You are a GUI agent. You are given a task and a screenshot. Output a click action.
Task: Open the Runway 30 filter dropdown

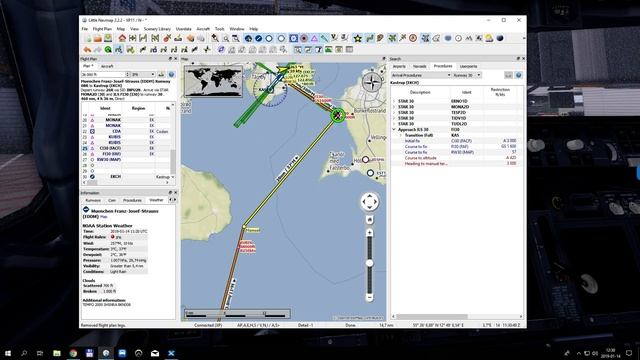[x=467, y=75]
